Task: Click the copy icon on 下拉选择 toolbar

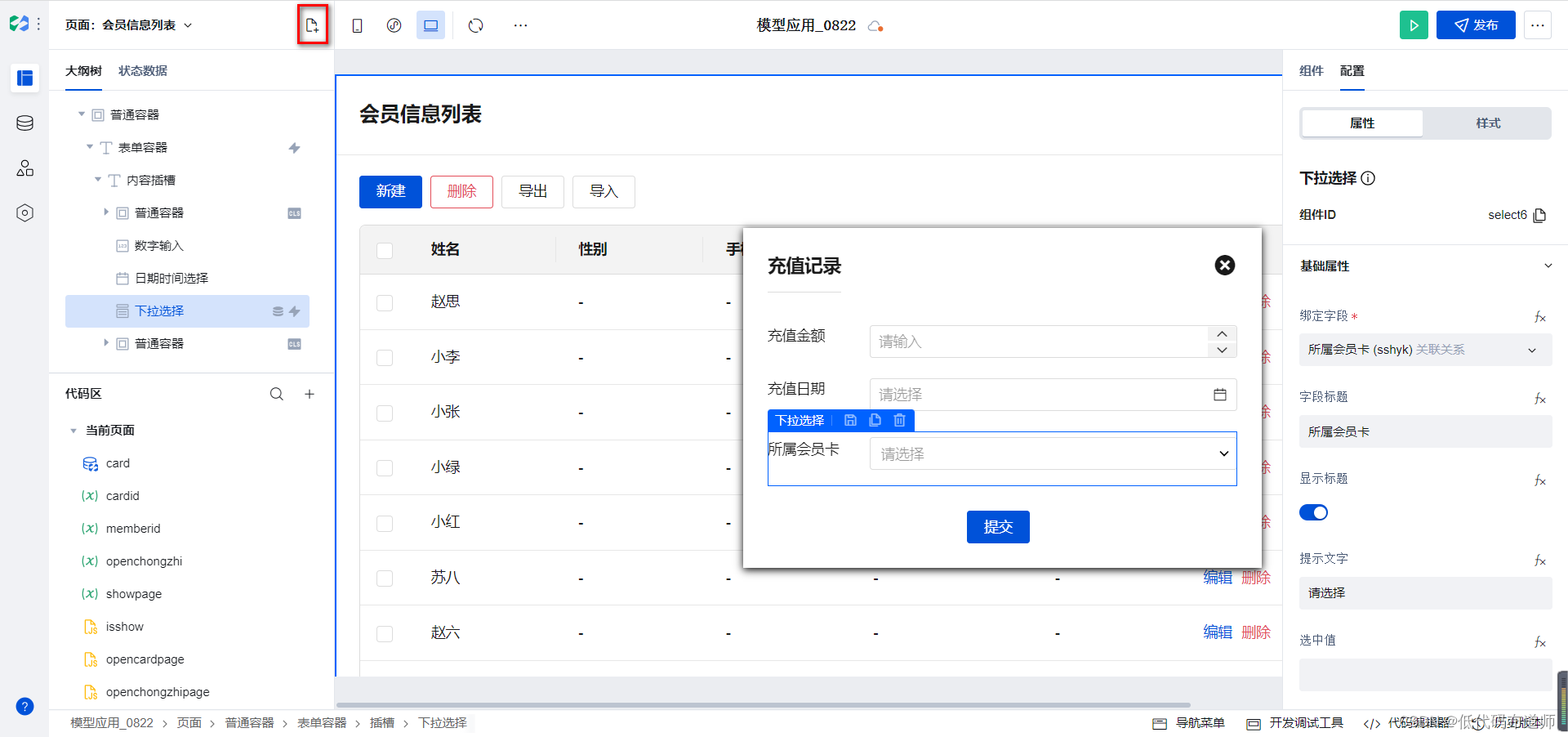Action: [875, 420]
